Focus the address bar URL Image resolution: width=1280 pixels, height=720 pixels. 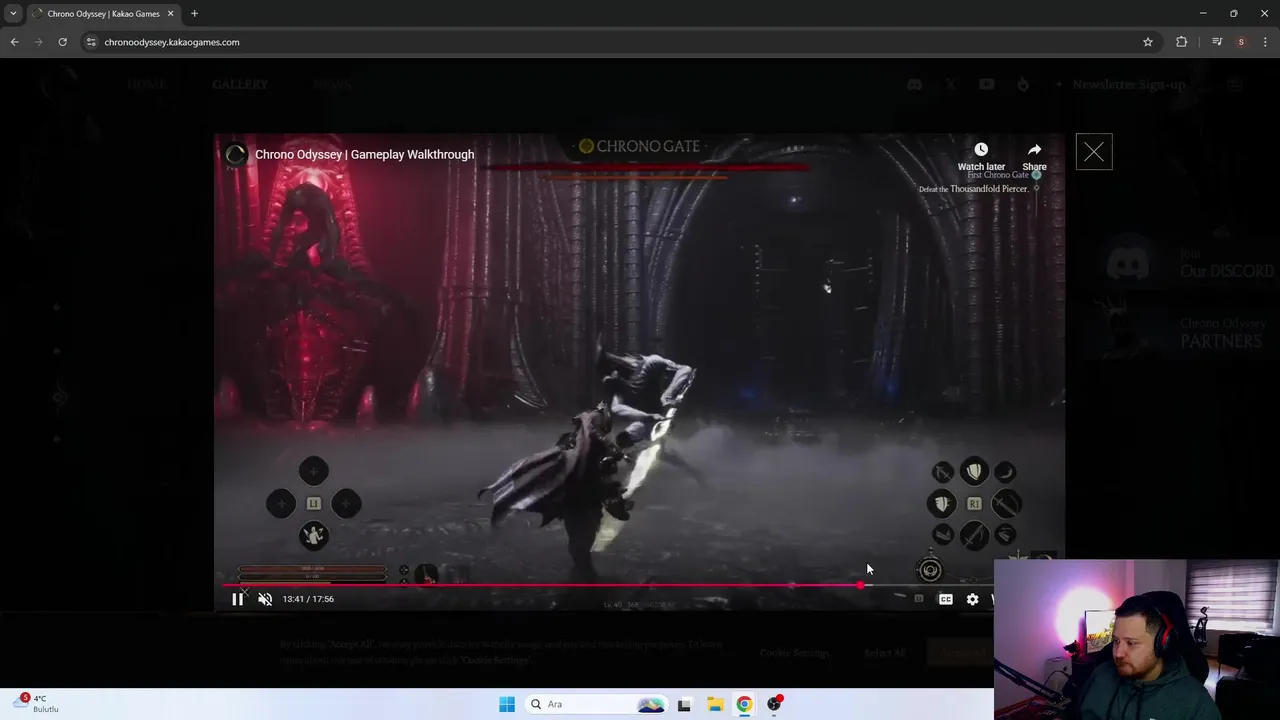click(171, 42)
